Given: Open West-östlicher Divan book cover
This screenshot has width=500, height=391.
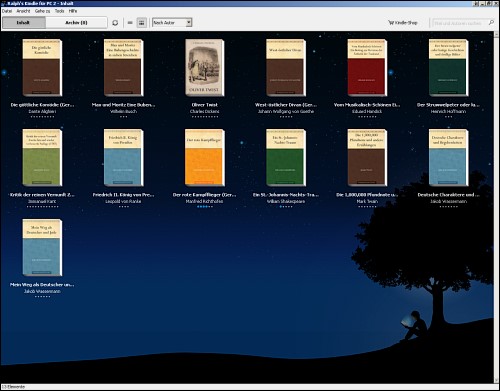Looking at the screenshot, I should [286, 68].
